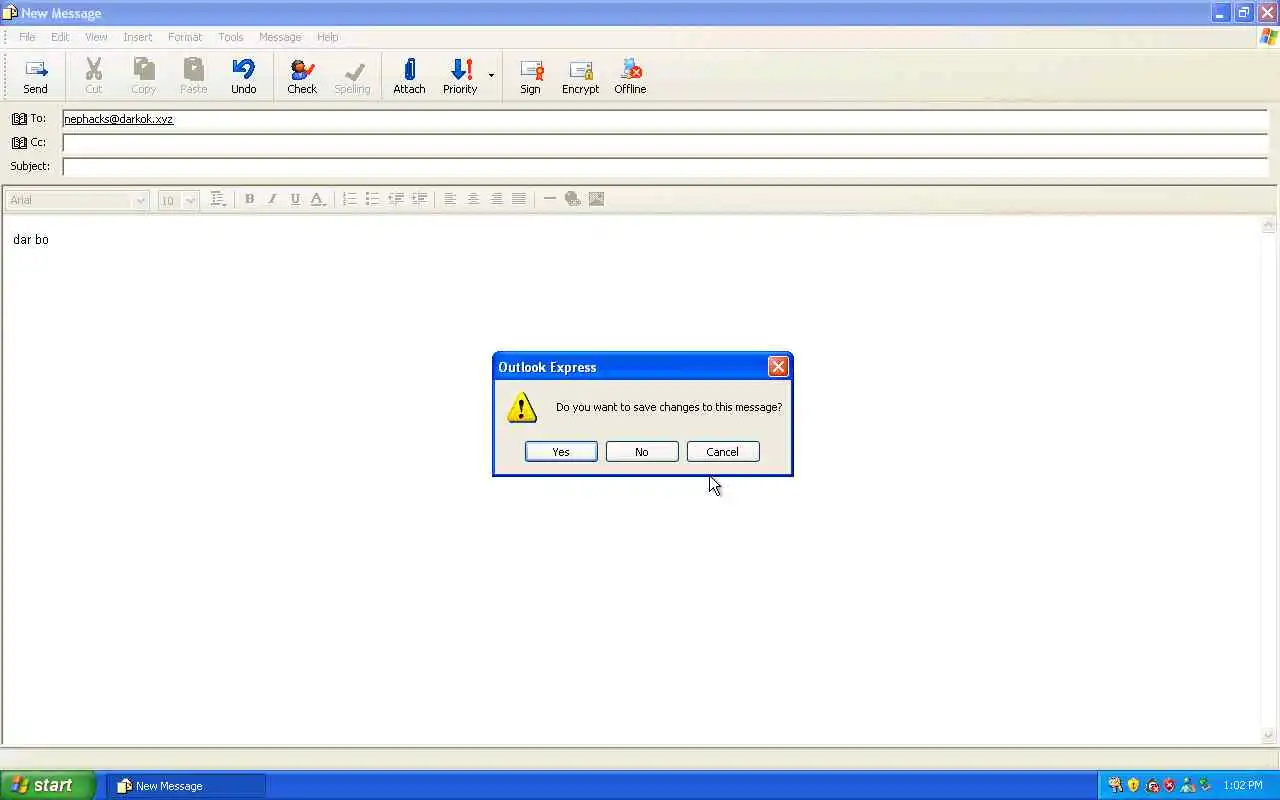Viewport: 1280px width, 800px height.
Task: Click the yellow security shield tray icon
Action: point(1133,786)
